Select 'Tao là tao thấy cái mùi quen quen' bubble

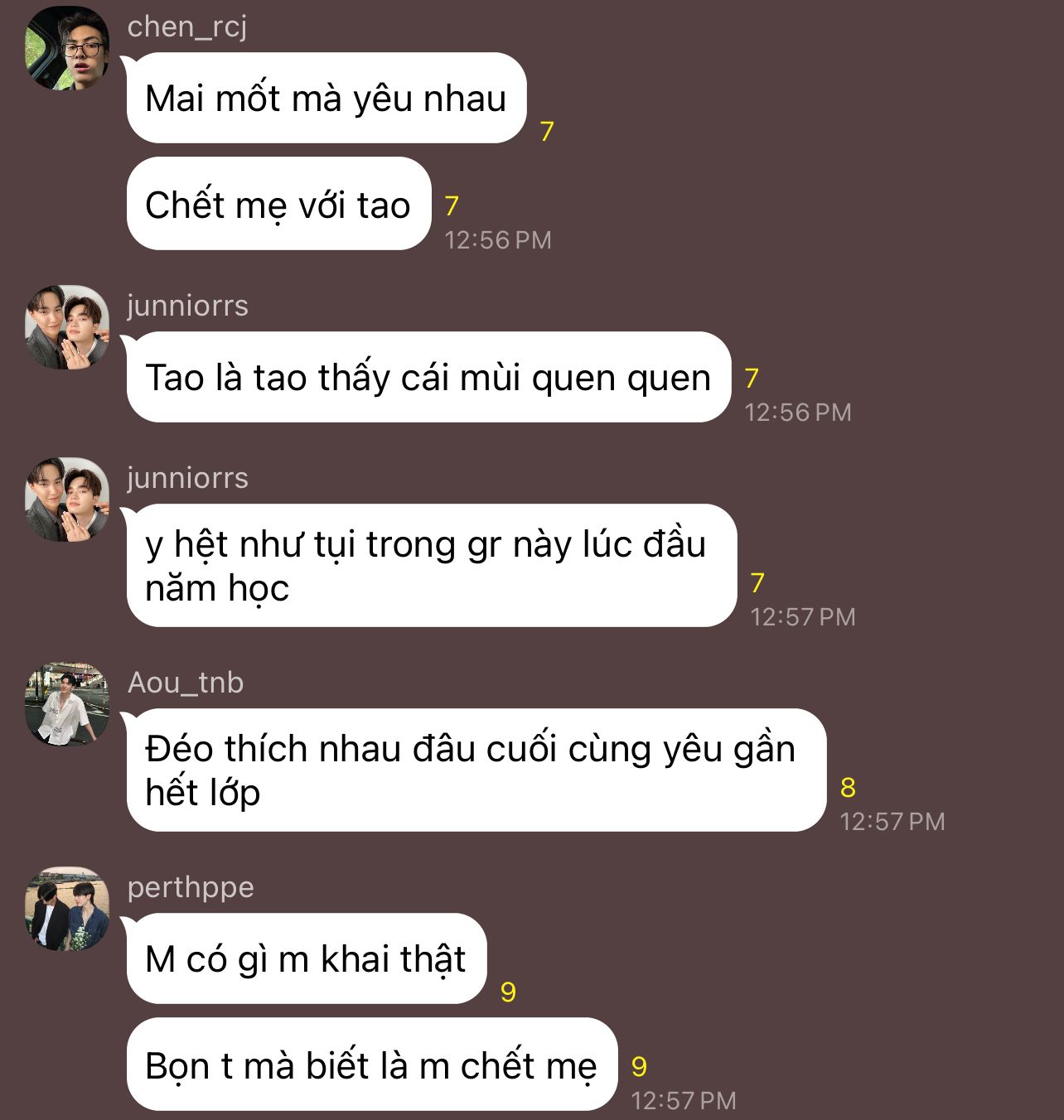(x=428, y=377)
